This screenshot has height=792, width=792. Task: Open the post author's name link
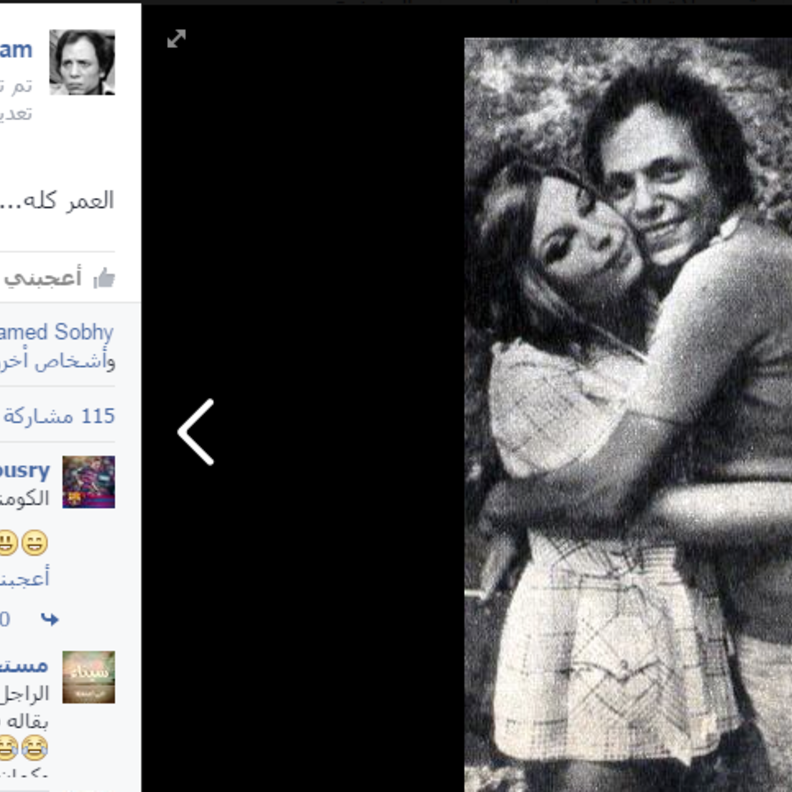pyautogui.click(x=16, y=50)
